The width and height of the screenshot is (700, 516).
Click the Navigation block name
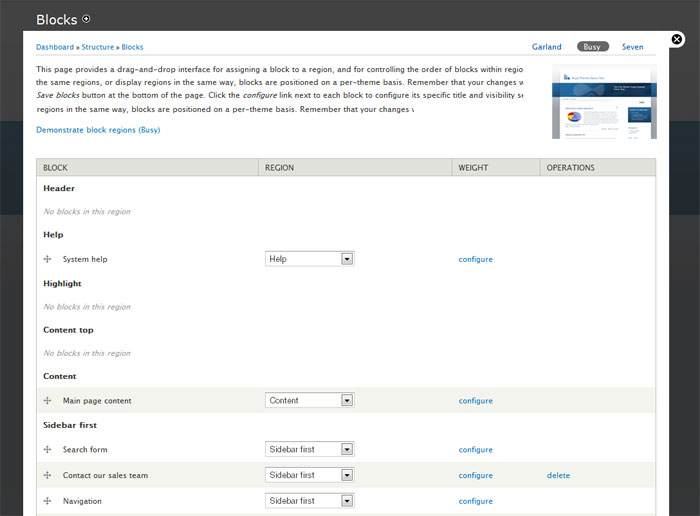click(82, 501)
